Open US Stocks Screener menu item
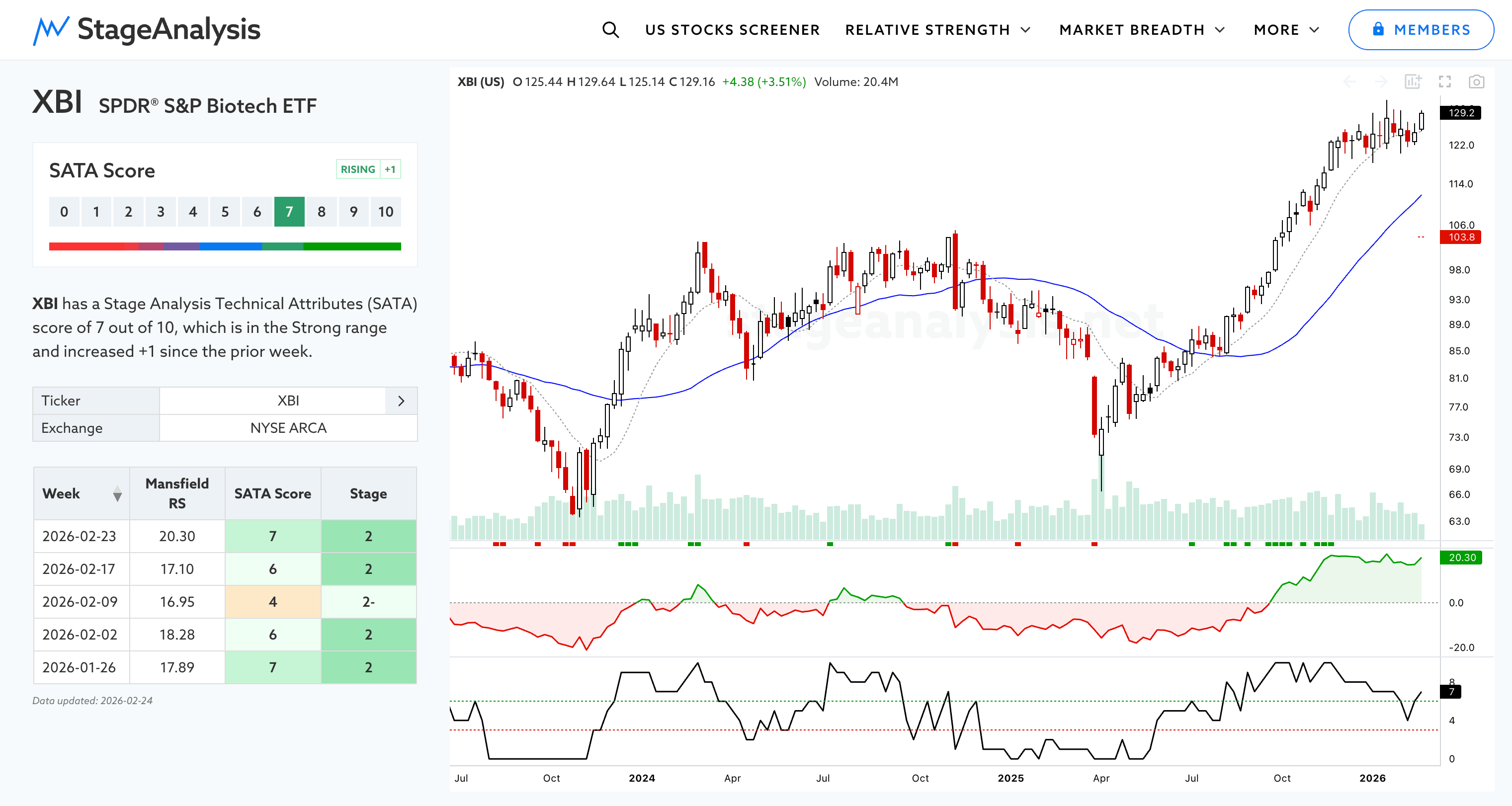 pos(732,30)
